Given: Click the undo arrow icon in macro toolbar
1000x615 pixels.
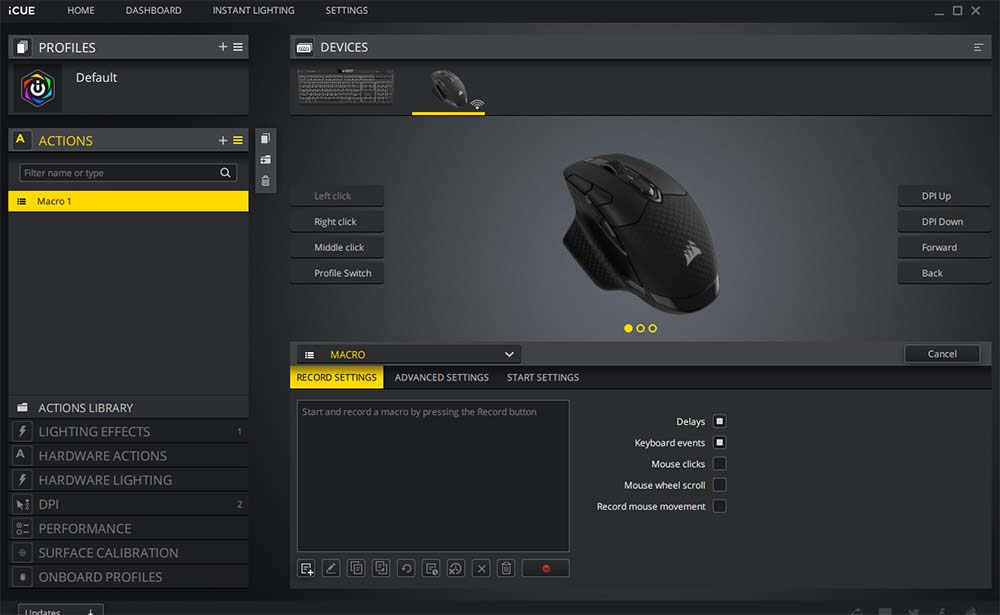Looking at the screenshot, I should point(406,568).
